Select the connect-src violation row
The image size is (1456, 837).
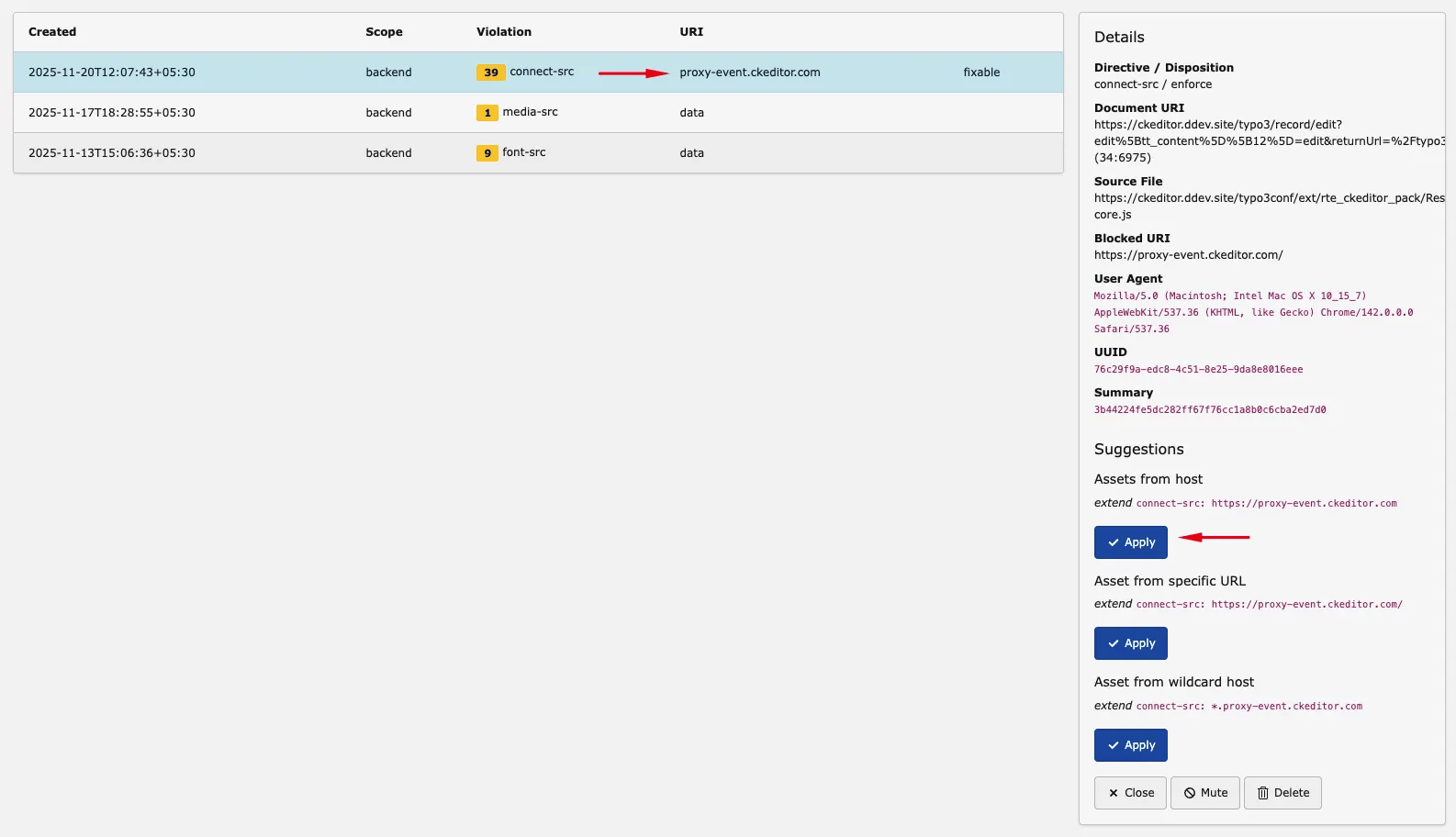[x=538, y=73]
